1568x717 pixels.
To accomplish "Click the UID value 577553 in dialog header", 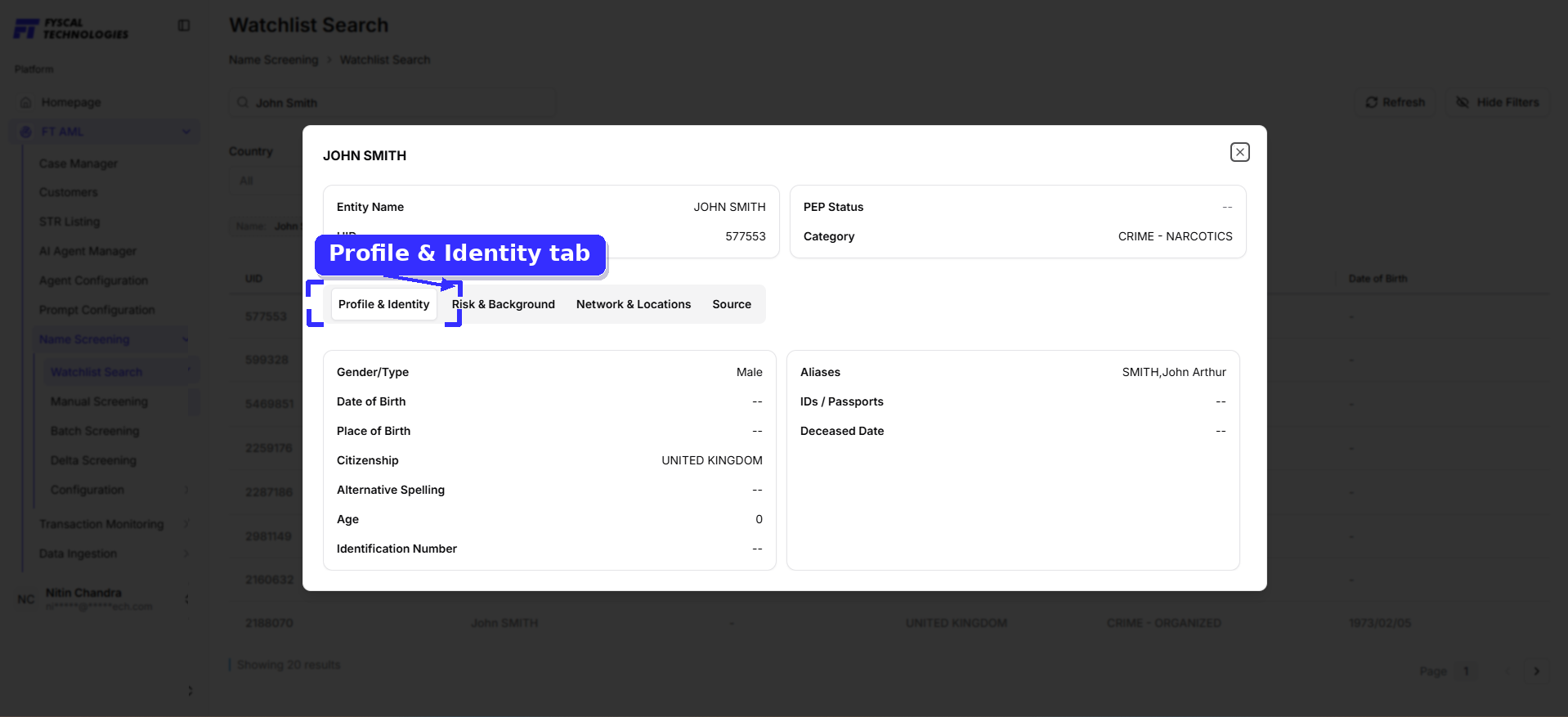I will [x=746, y=236].
